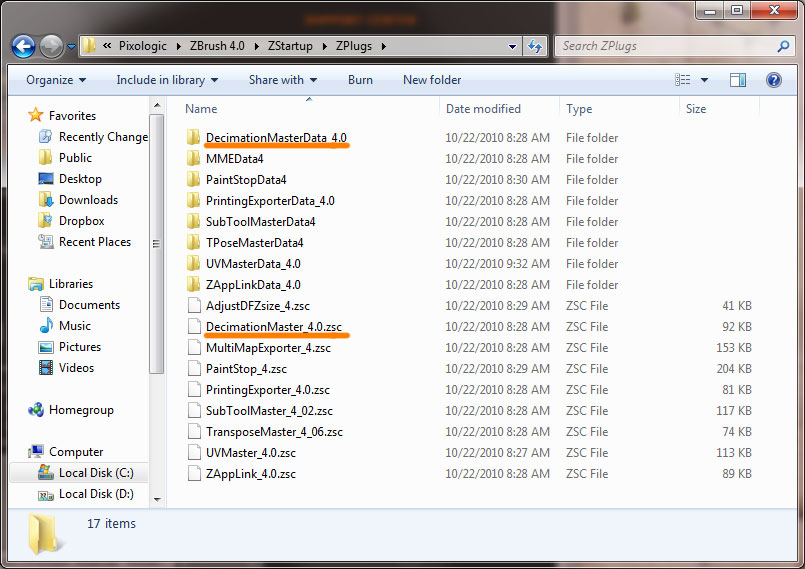The image size is (805, 569).
Task: Select the DecimationMasterData_4.0 folder icon
Action: (x=194, y=137)
